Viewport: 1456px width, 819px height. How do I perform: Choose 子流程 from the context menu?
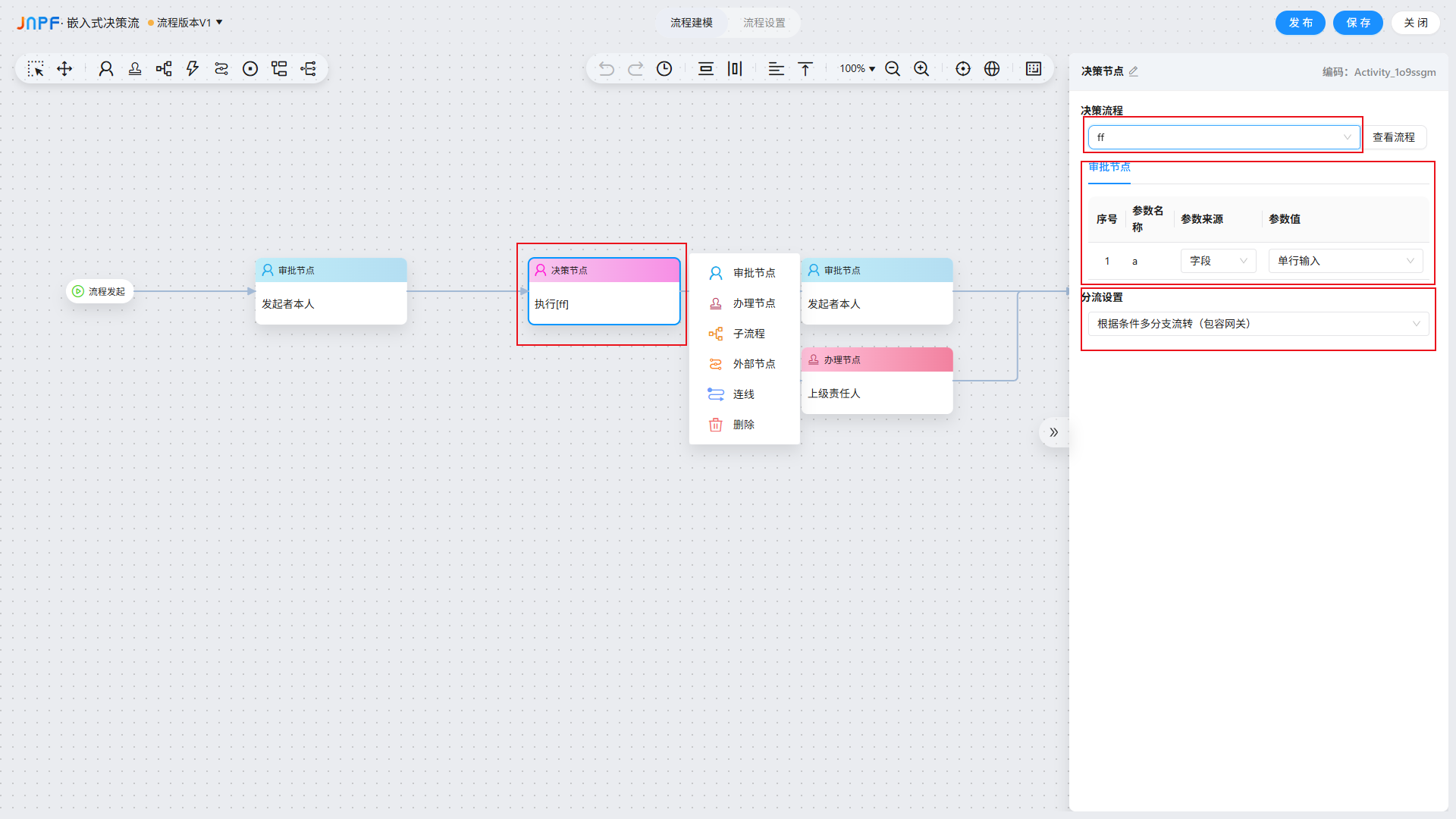748,334
